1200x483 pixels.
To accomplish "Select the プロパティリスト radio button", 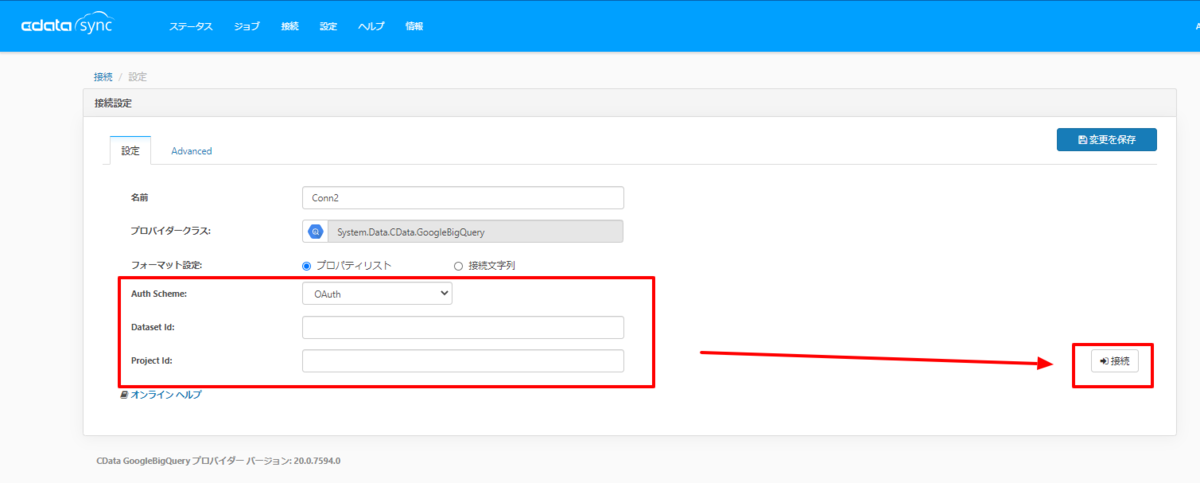I will point(307,266).
